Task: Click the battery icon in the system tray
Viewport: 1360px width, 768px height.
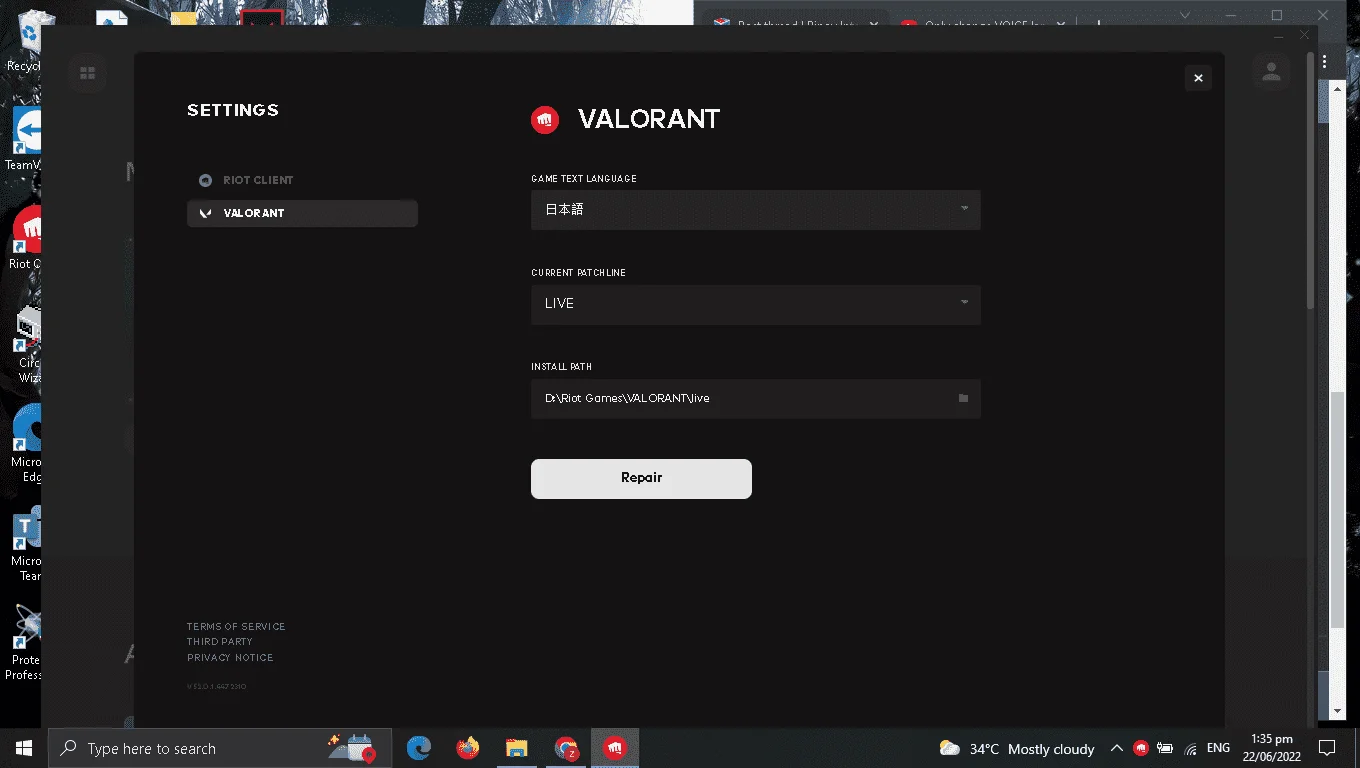Action: [1165, 748]
